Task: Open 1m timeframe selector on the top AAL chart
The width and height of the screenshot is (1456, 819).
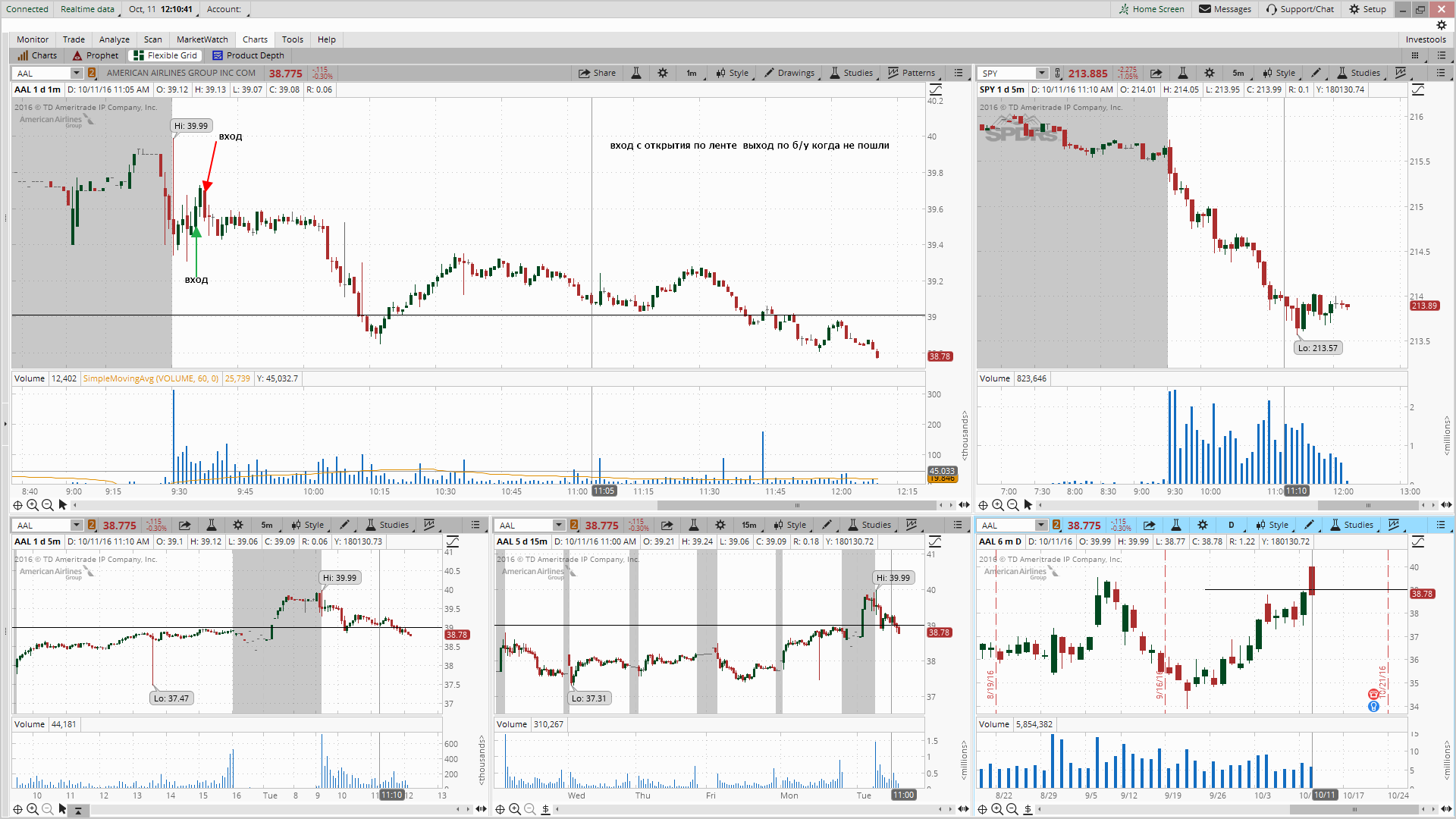Action: 692,73
